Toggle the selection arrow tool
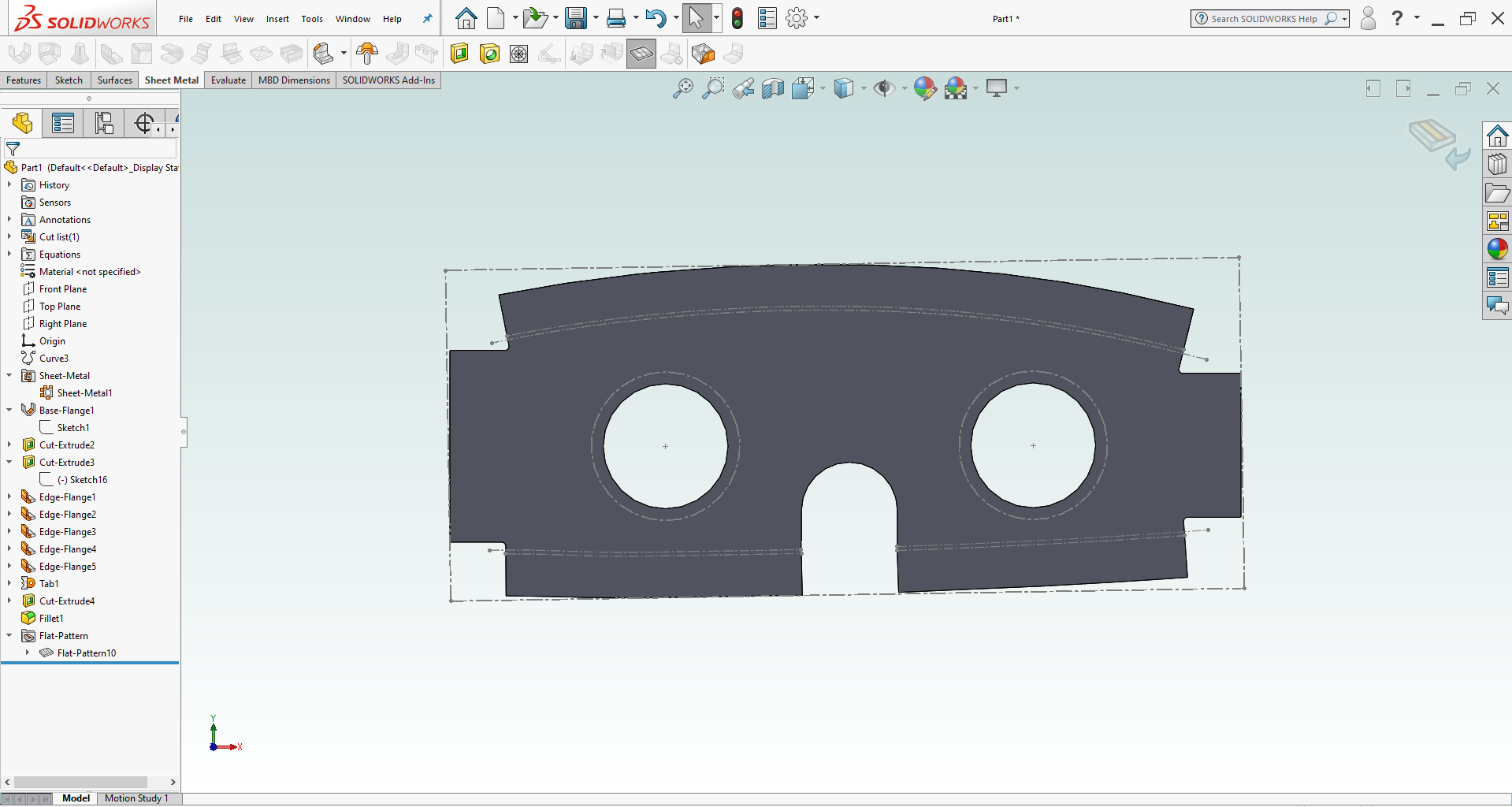The width and height of the screenshot is (1512, 807). point(696,18)
